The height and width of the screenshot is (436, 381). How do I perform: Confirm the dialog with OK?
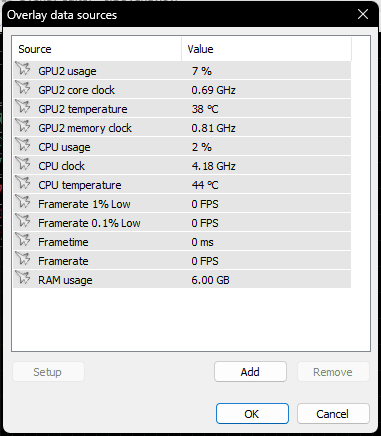pyautogui.click(x=252, y=414)
